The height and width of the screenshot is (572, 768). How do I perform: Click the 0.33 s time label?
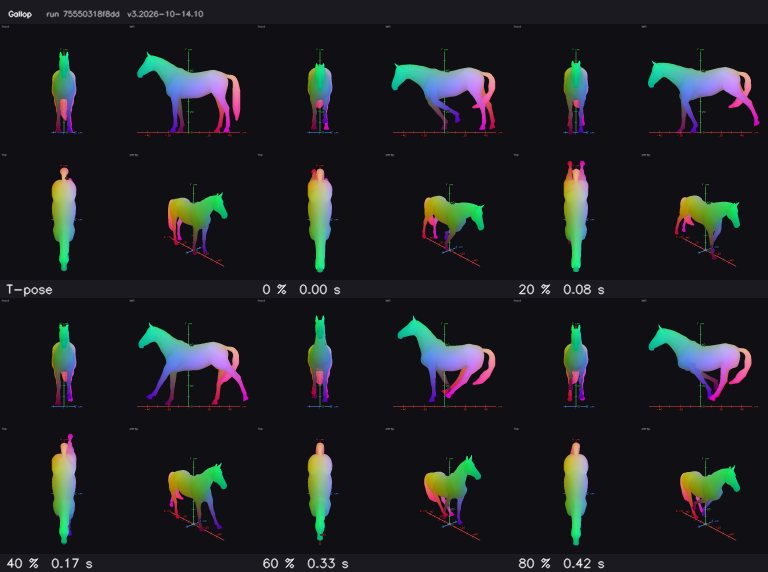point(328,564)
